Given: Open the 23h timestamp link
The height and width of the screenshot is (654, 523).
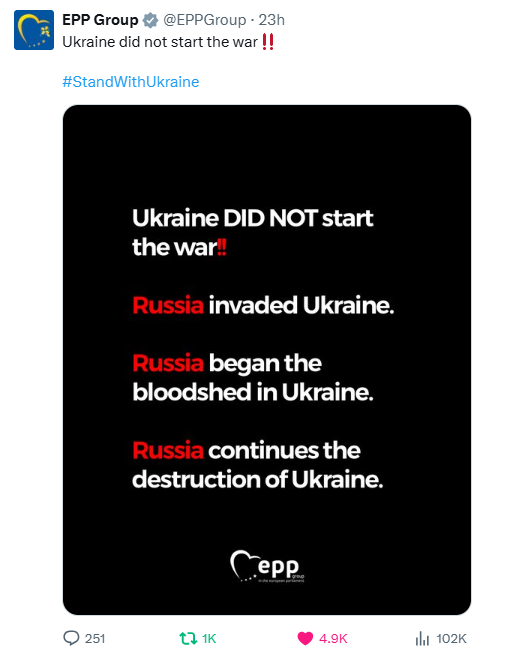Looking at the screenshot, I should pyautogui.click(x=272, y=20).
